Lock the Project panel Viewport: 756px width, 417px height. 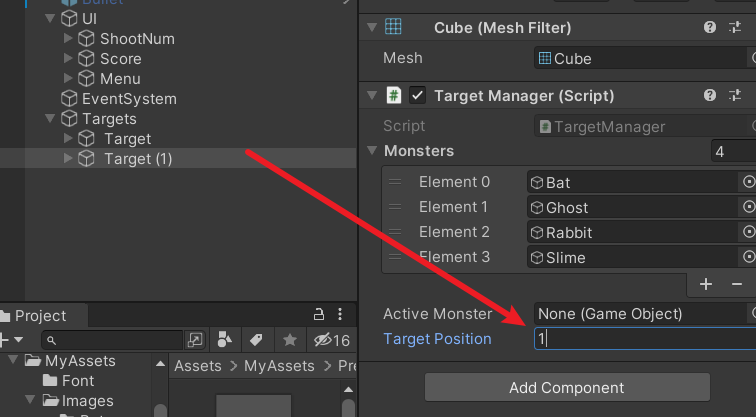tap(319, 314)
